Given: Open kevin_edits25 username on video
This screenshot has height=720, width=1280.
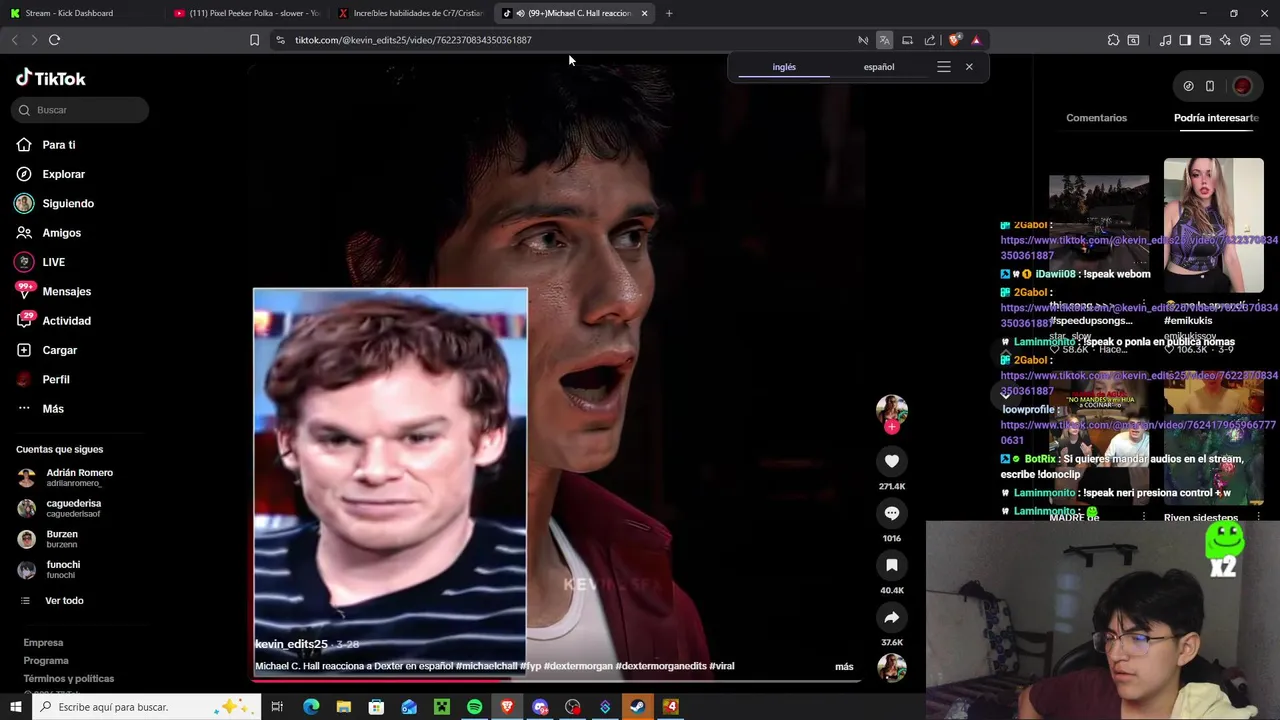Looking at the screenshot, I should coord(291,645).
